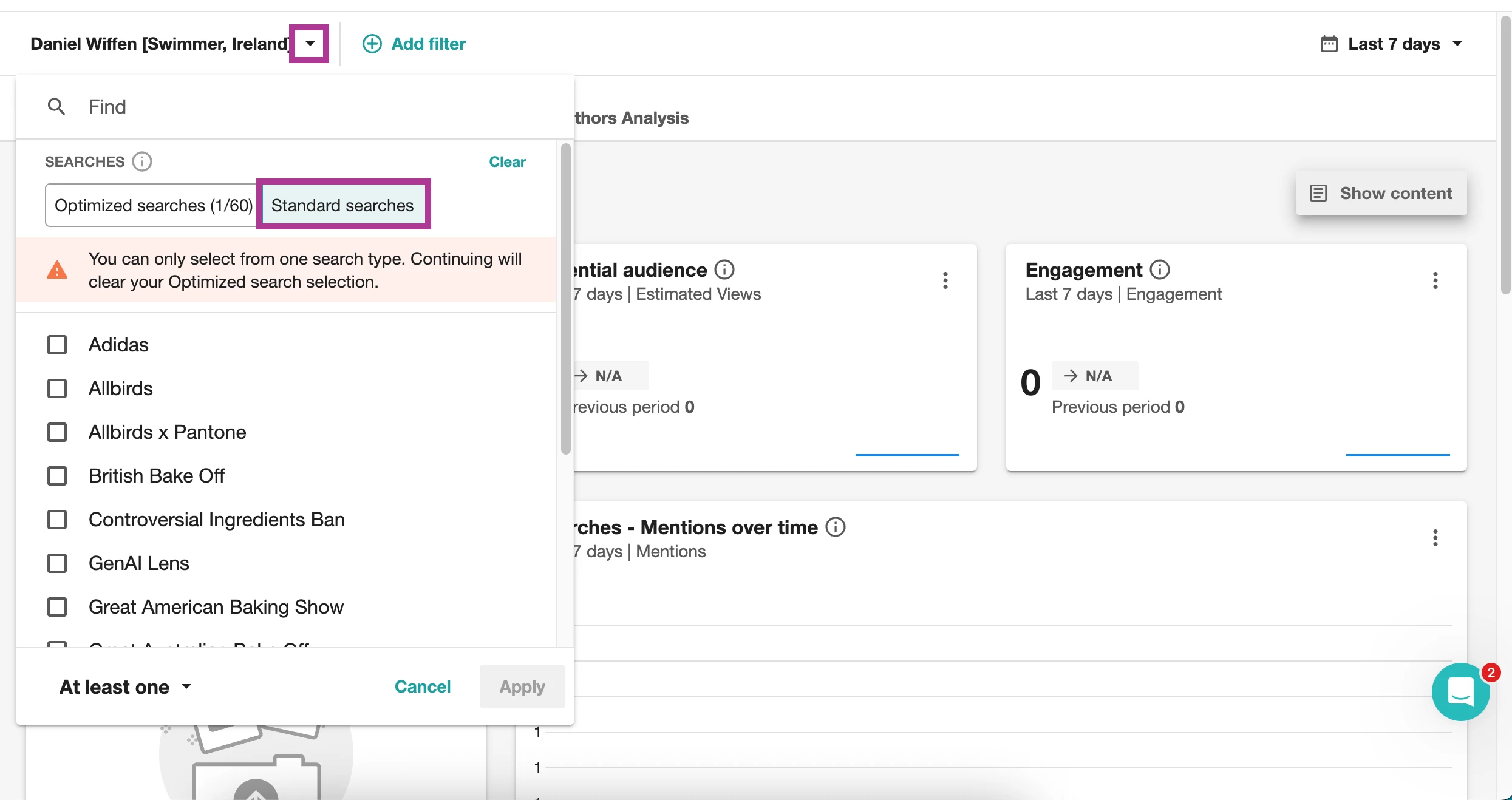The image size is (1512, 800).
Task: Click the calendar icon beside Last 7 days
Action: click(1329, 44)
